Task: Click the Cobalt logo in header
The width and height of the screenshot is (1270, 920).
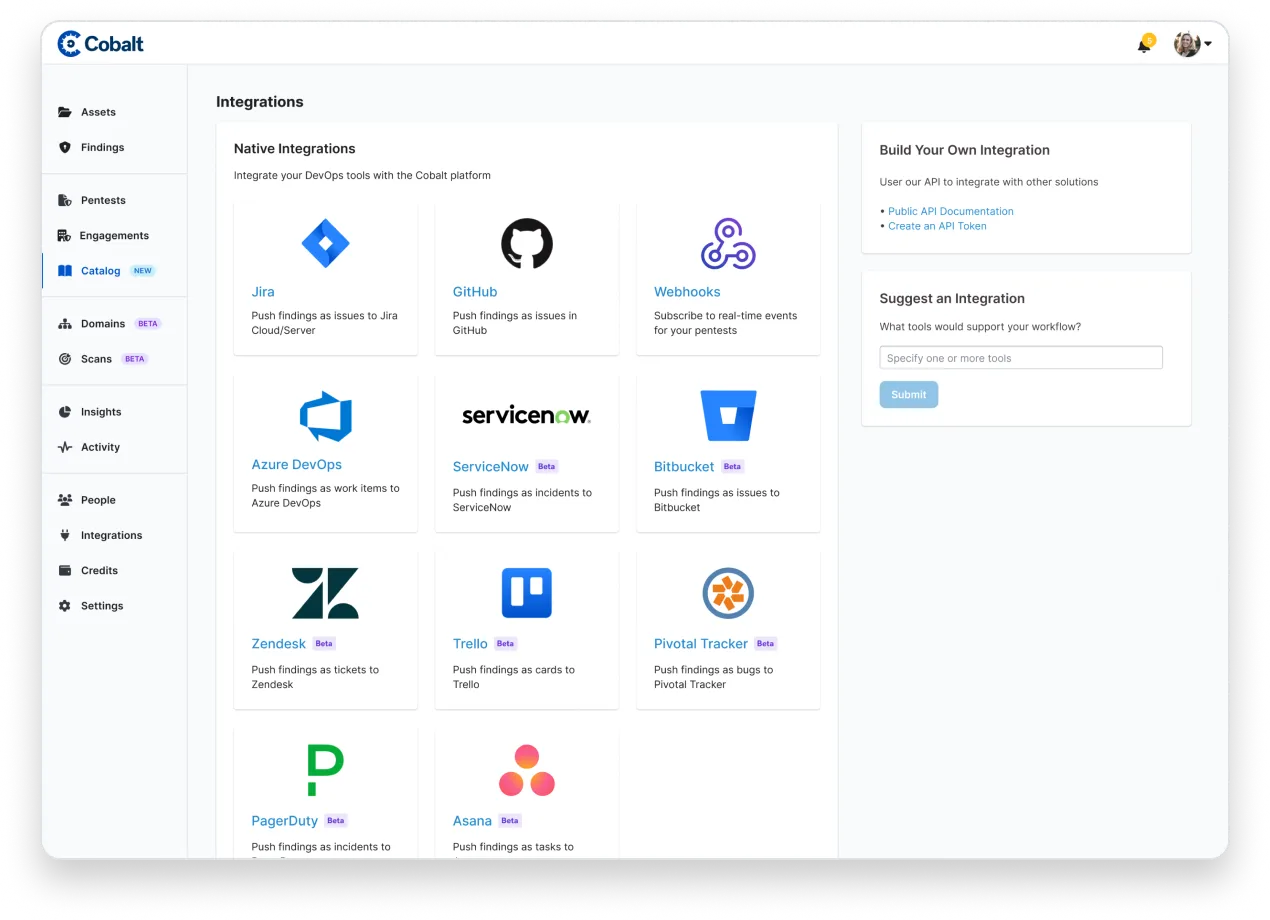Action: click(101, 44)
